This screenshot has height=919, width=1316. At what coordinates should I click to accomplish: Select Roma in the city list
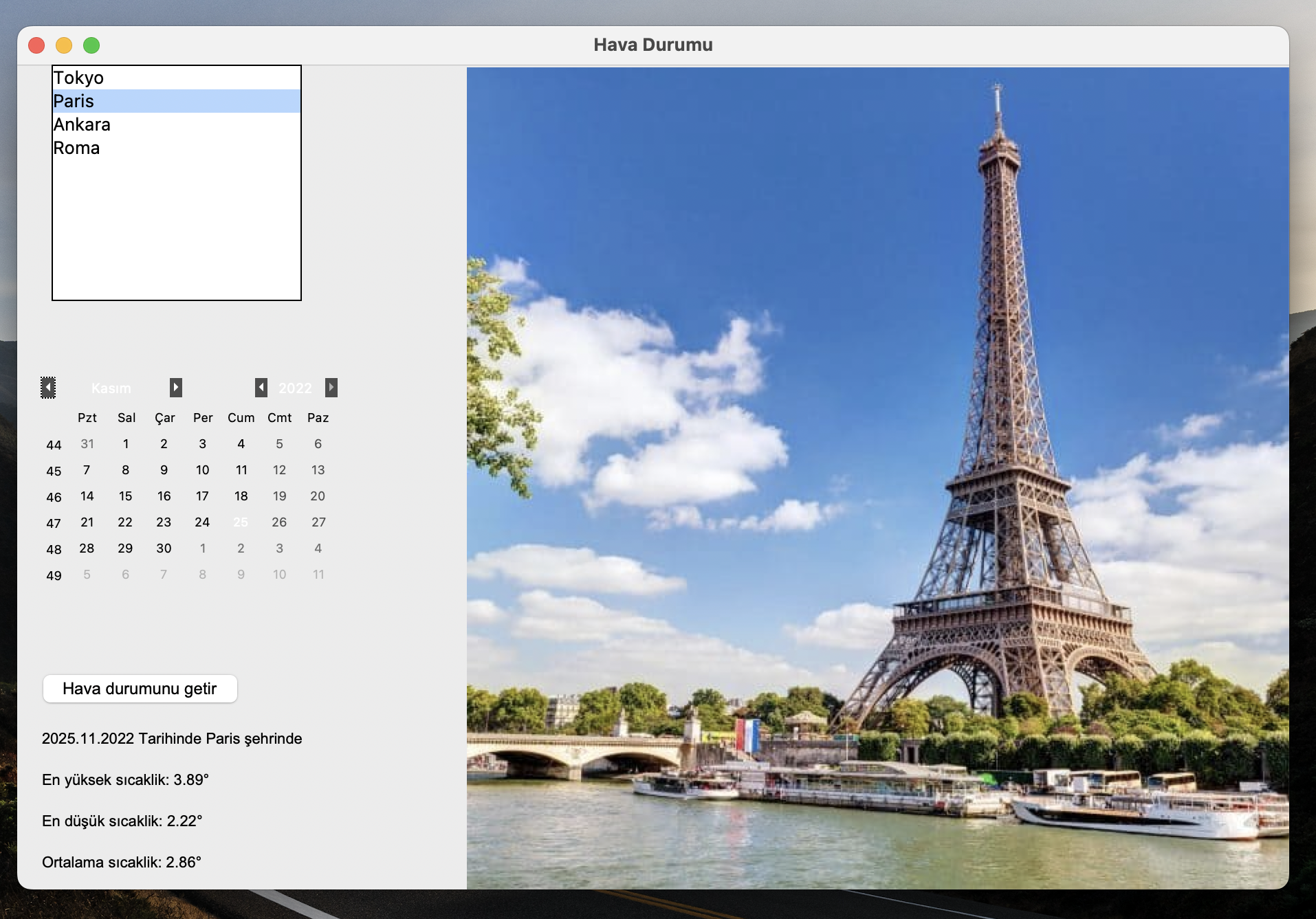177,148
